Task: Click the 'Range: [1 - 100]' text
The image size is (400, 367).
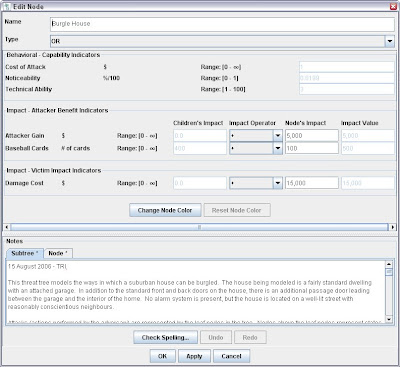Action: click(x=223, y=89)
